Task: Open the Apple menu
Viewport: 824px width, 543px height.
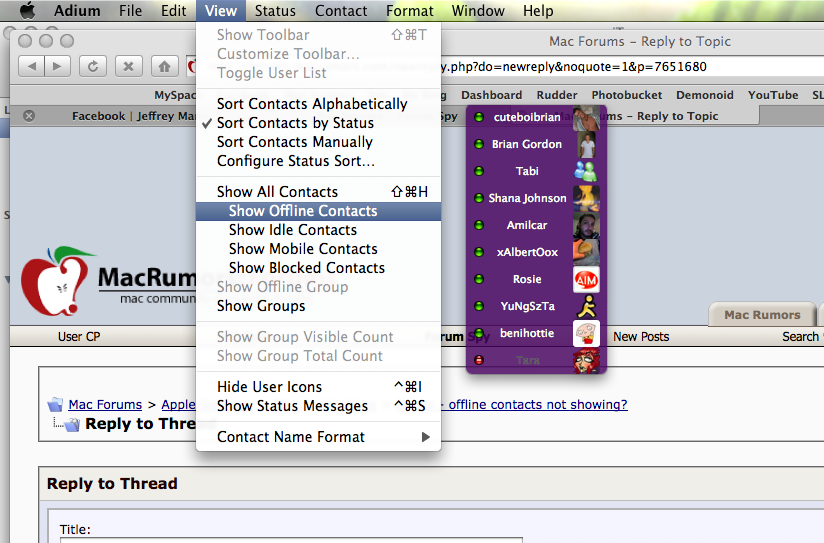Action: [x=27, y=10]
